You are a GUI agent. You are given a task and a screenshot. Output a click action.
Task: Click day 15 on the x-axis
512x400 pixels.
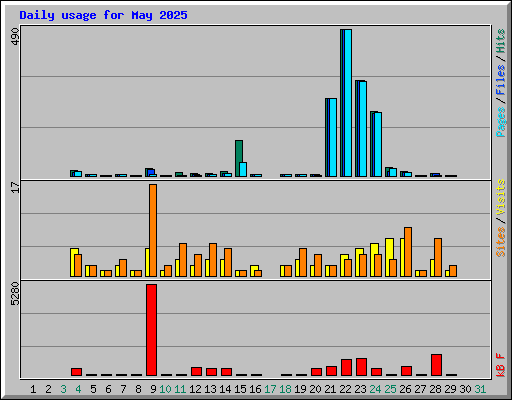click(240, 389)
